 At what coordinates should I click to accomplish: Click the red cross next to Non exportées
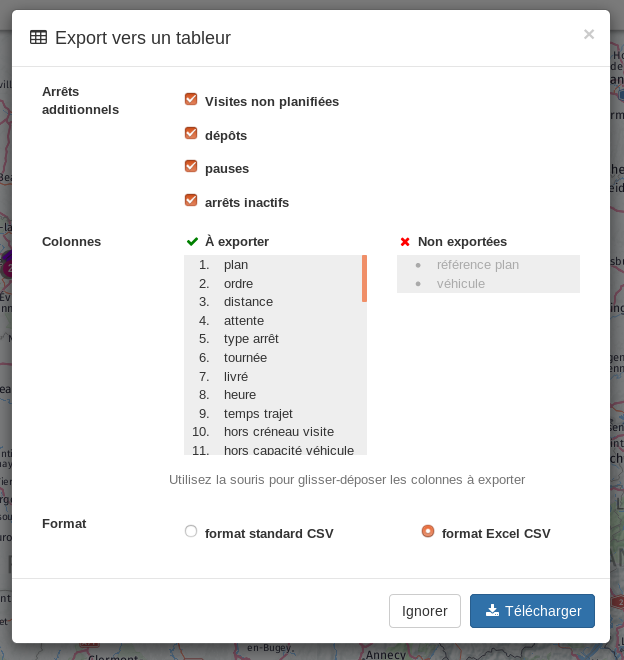pyautogui.click(x=405, y=242)
